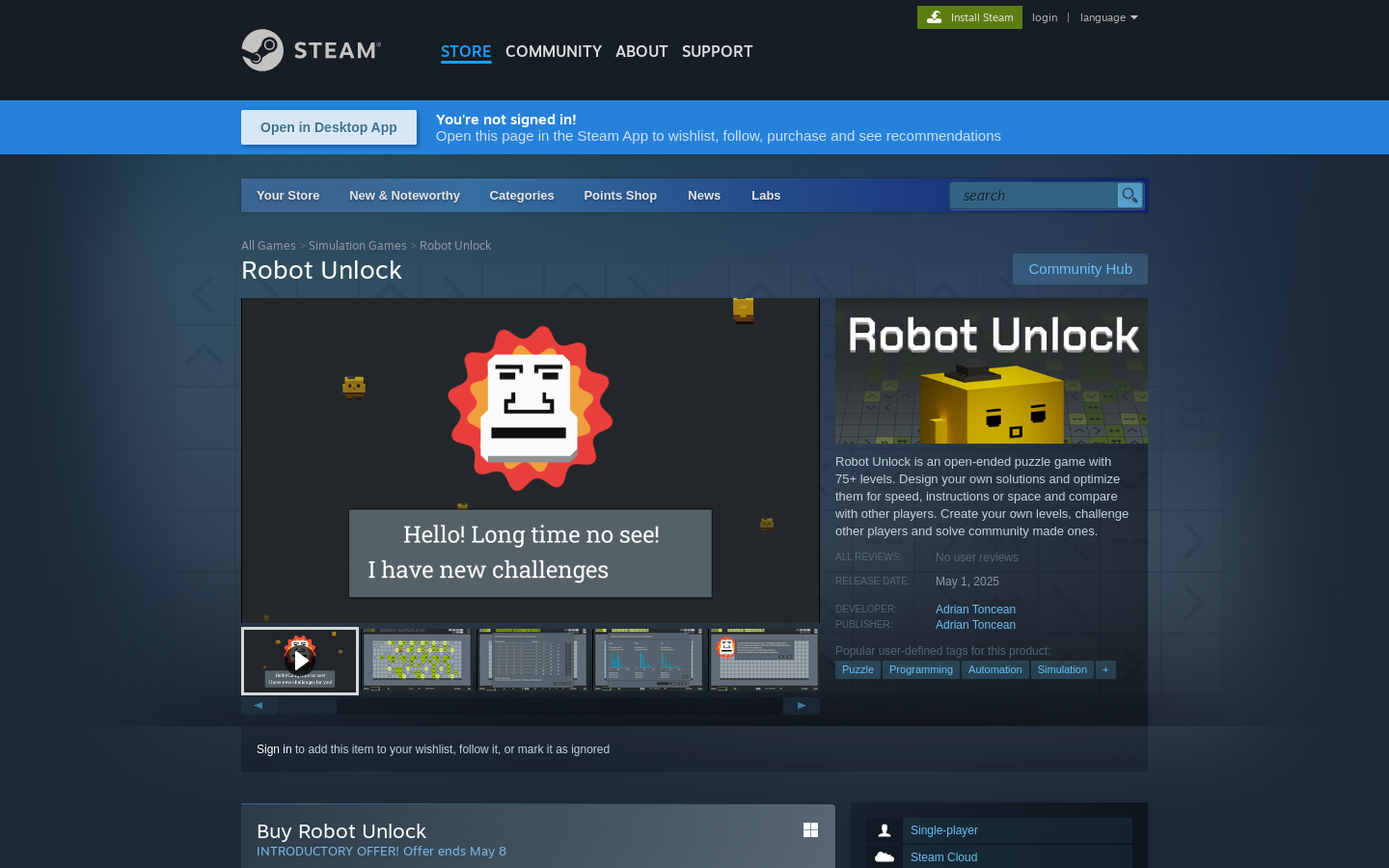1389x868 pixels.
Task: Click developer Adrian Toncean link
Action: coord(975,610)
